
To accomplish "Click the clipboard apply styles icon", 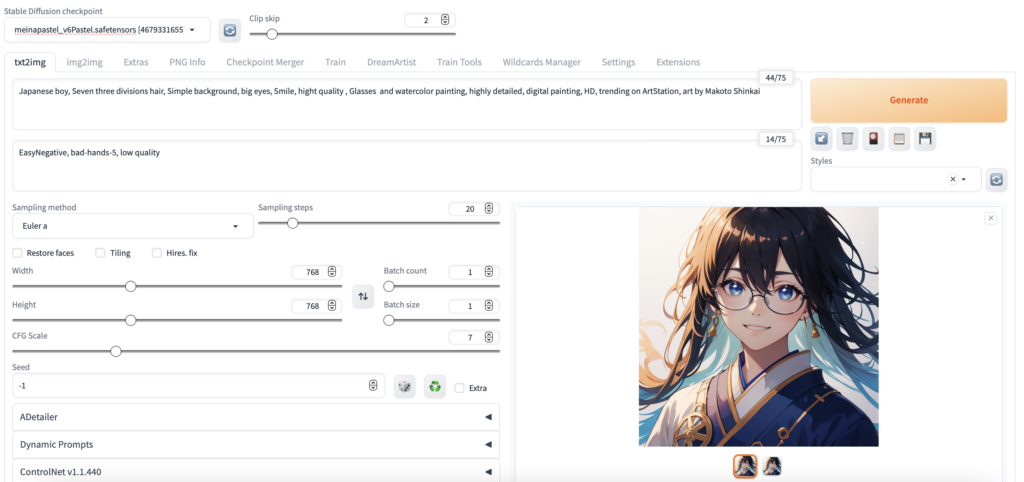I will [899, 139].
